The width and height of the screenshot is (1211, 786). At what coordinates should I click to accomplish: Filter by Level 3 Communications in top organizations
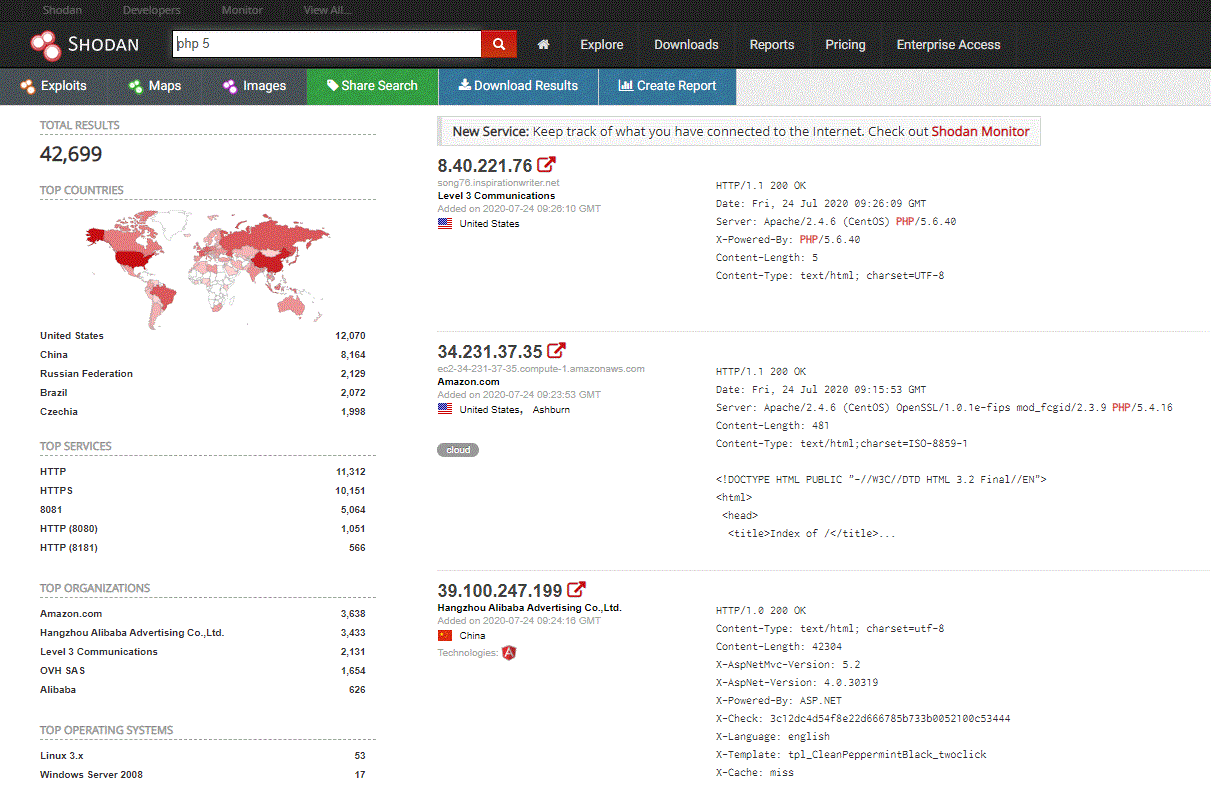coord(99,652)
